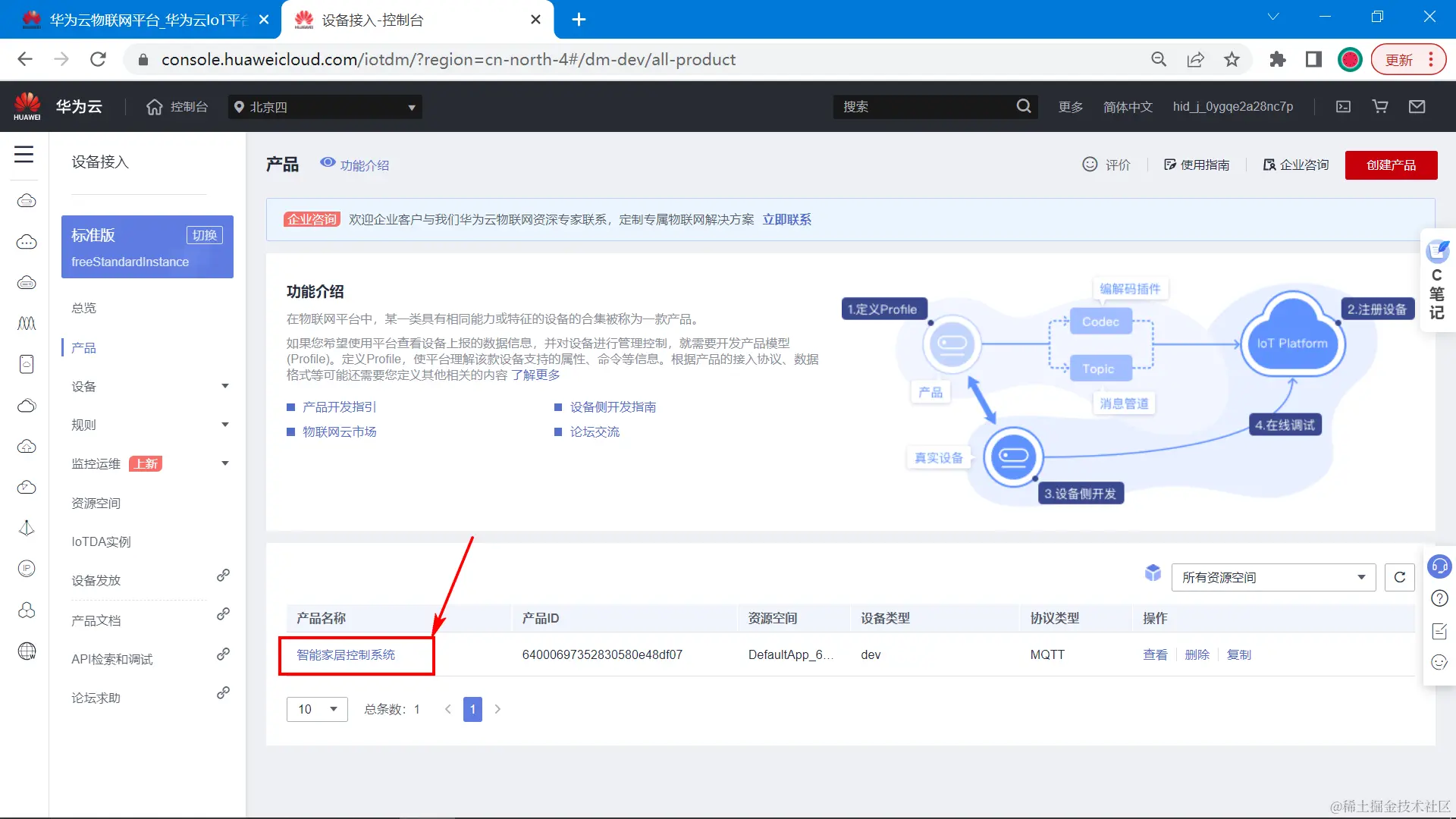Open the page size dropdown showing 10
The width and height of the screenshot is (1456, 819).
(x=317, y=709)
